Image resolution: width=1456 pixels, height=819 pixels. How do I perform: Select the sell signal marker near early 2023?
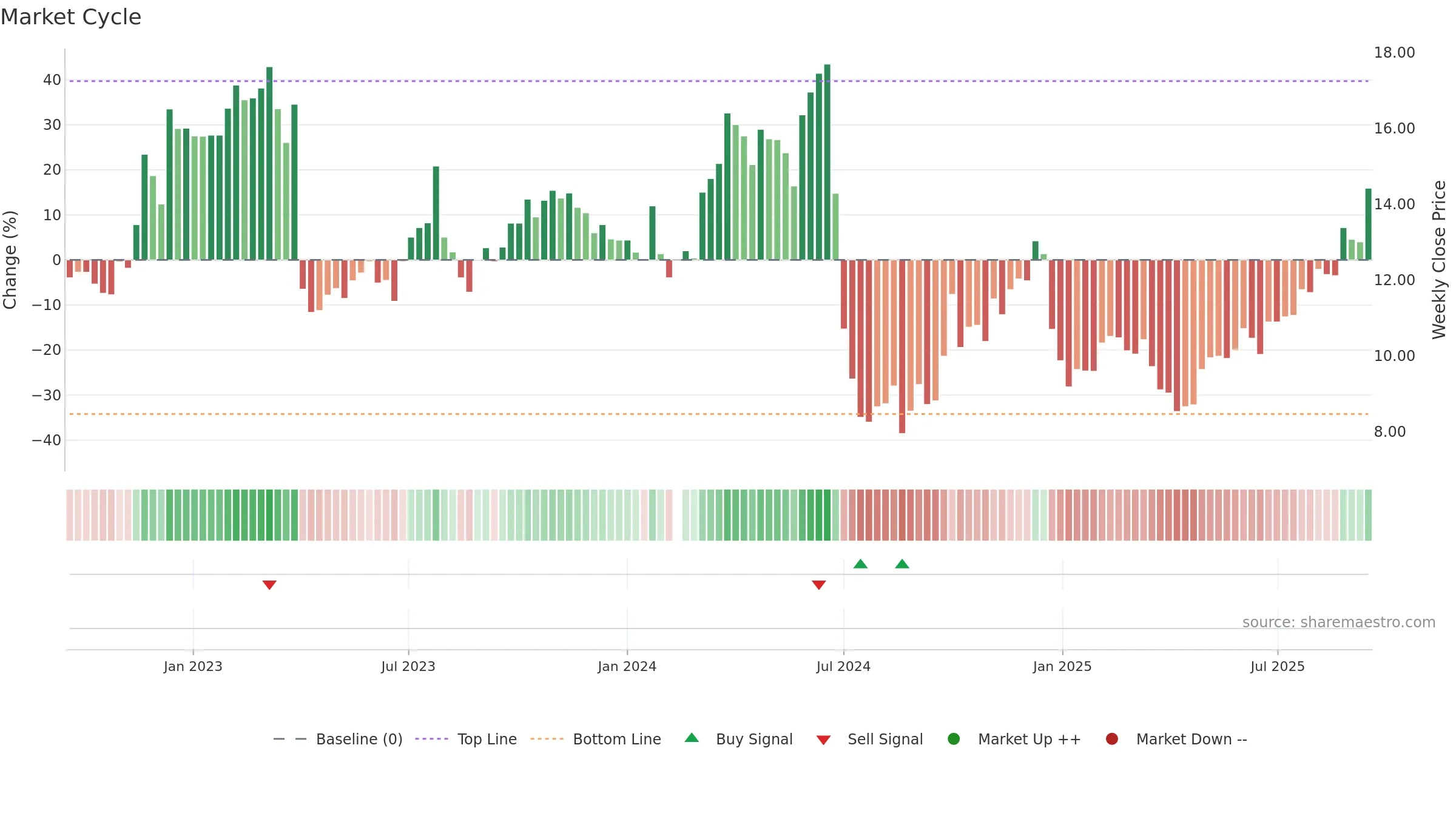pyautogui.click(x=269, y=585)
